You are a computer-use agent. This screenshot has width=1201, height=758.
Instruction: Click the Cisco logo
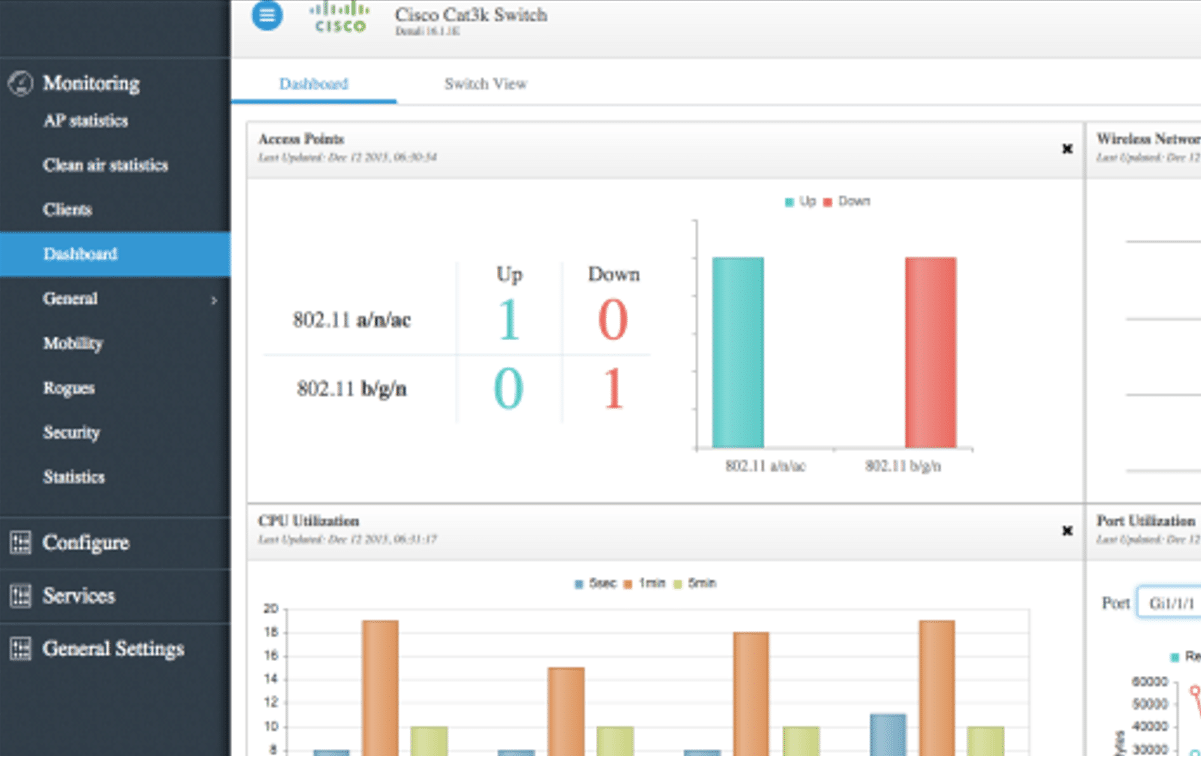click(x=340, y=17)
